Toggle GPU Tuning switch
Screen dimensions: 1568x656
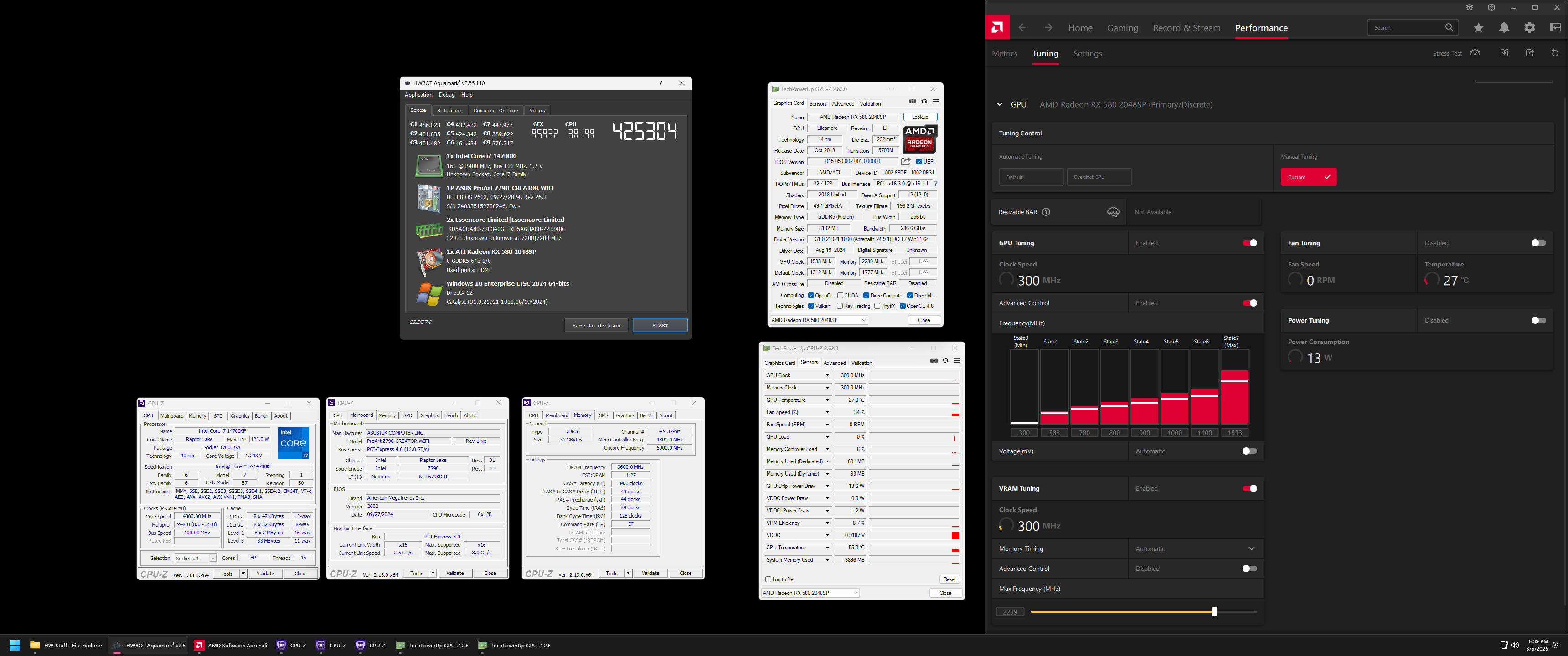(1250, 243)
